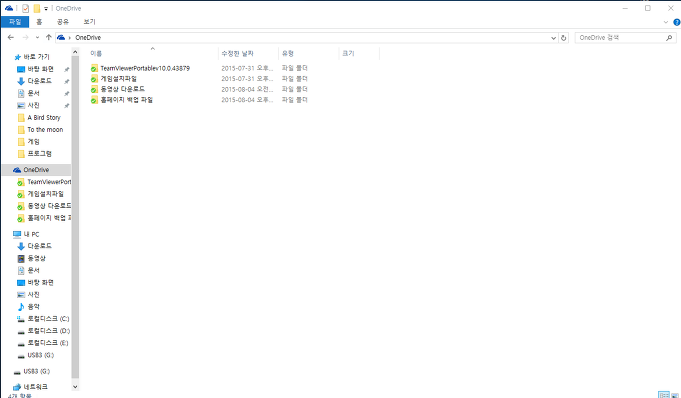
Task: Open the help question mark icon
Action: pyautogui.click(x=677, y=22)
